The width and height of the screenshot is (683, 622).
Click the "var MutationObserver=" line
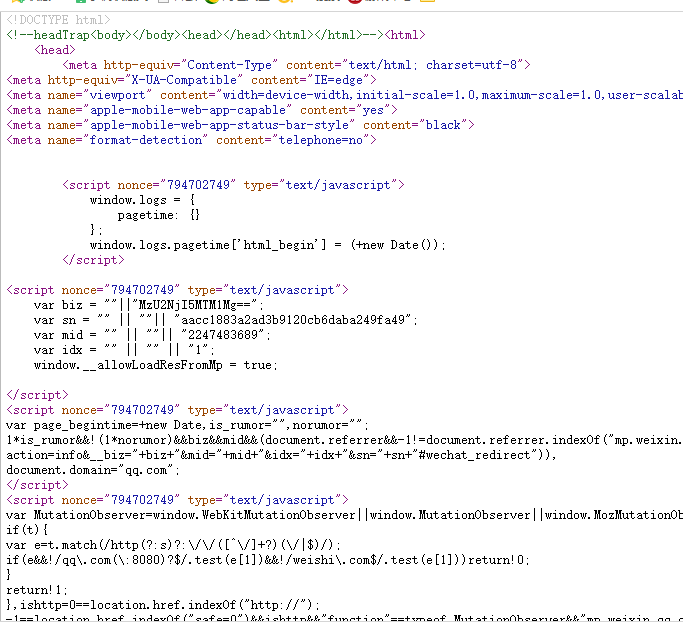(x=344, y=515)
